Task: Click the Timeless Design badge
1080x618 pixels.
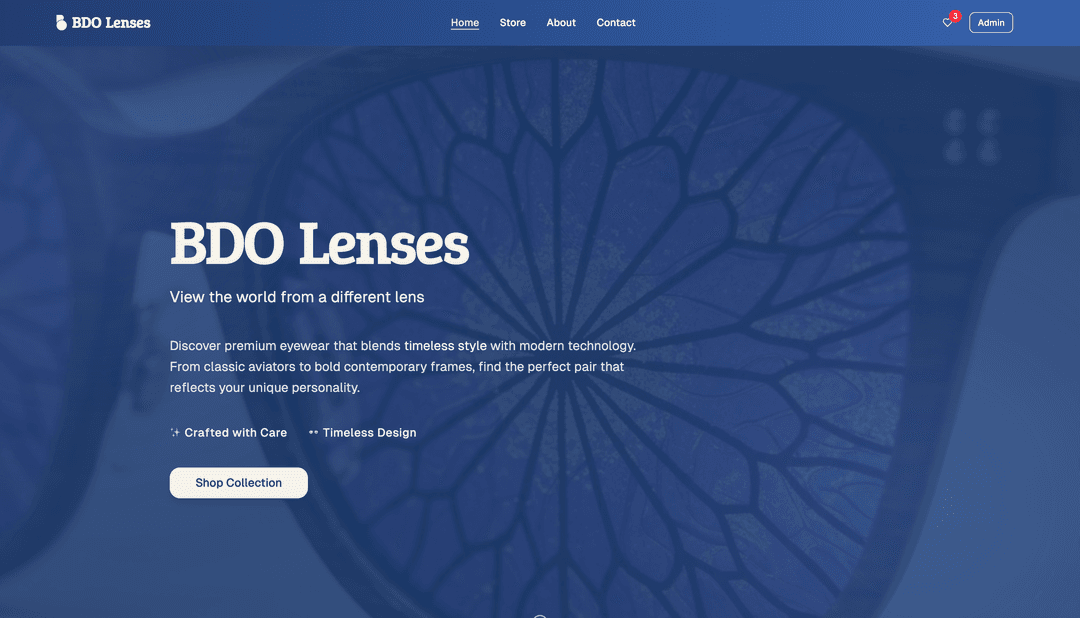Action: click(x=362, y=432)
